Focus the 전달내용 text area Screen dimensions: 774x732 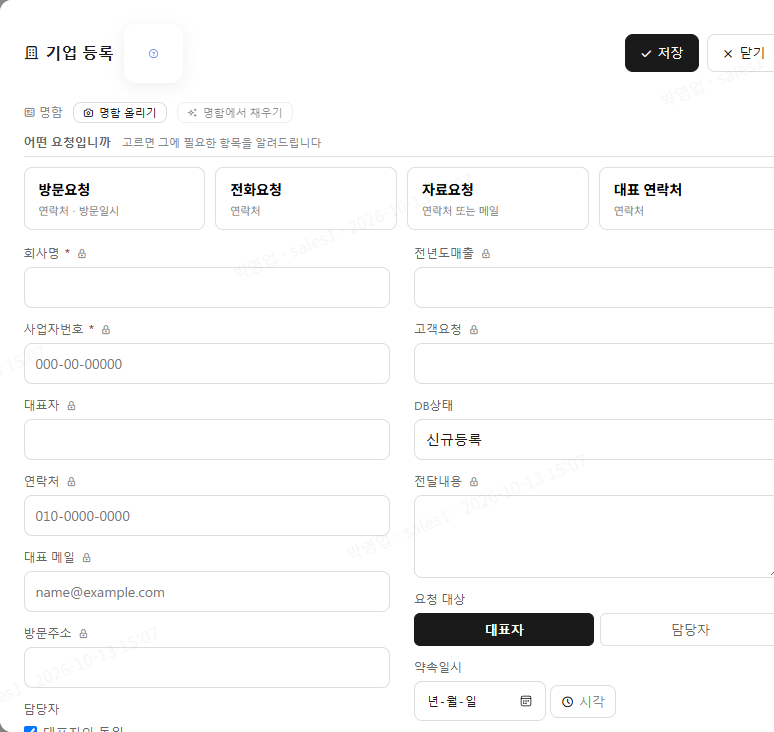(594, 537)
